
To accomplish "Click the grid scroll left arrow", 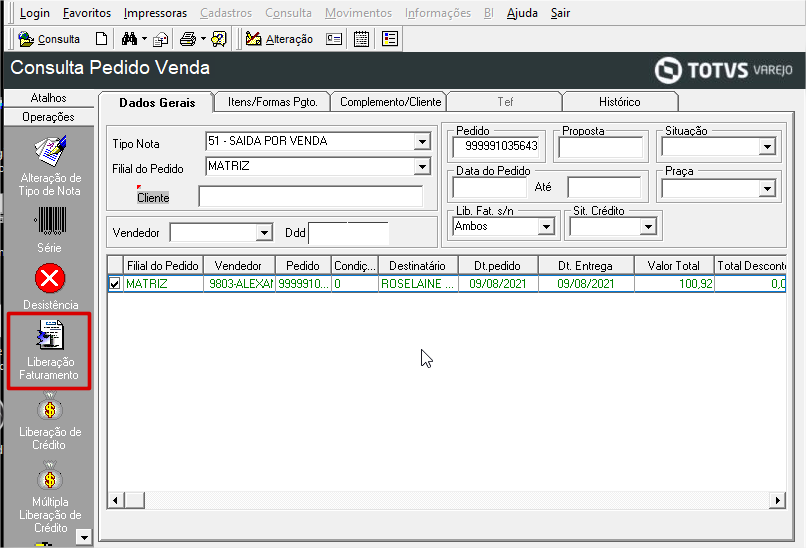I will [116, 500].
